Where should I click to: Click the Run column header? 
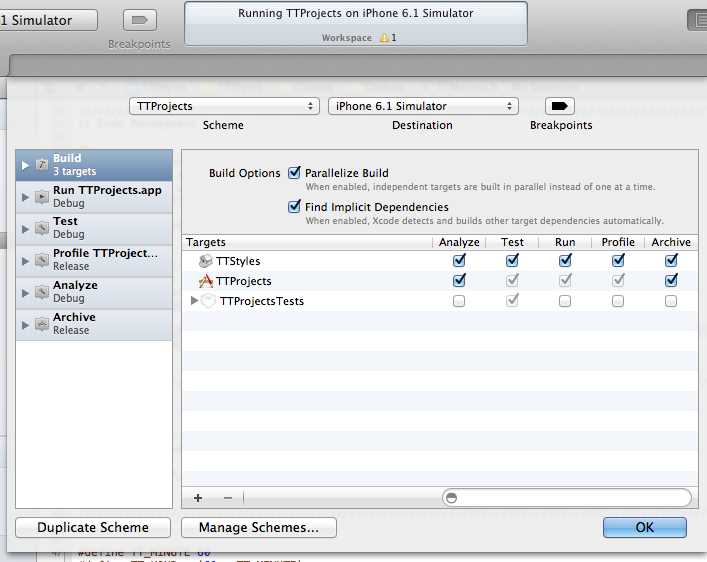point(565,242)
